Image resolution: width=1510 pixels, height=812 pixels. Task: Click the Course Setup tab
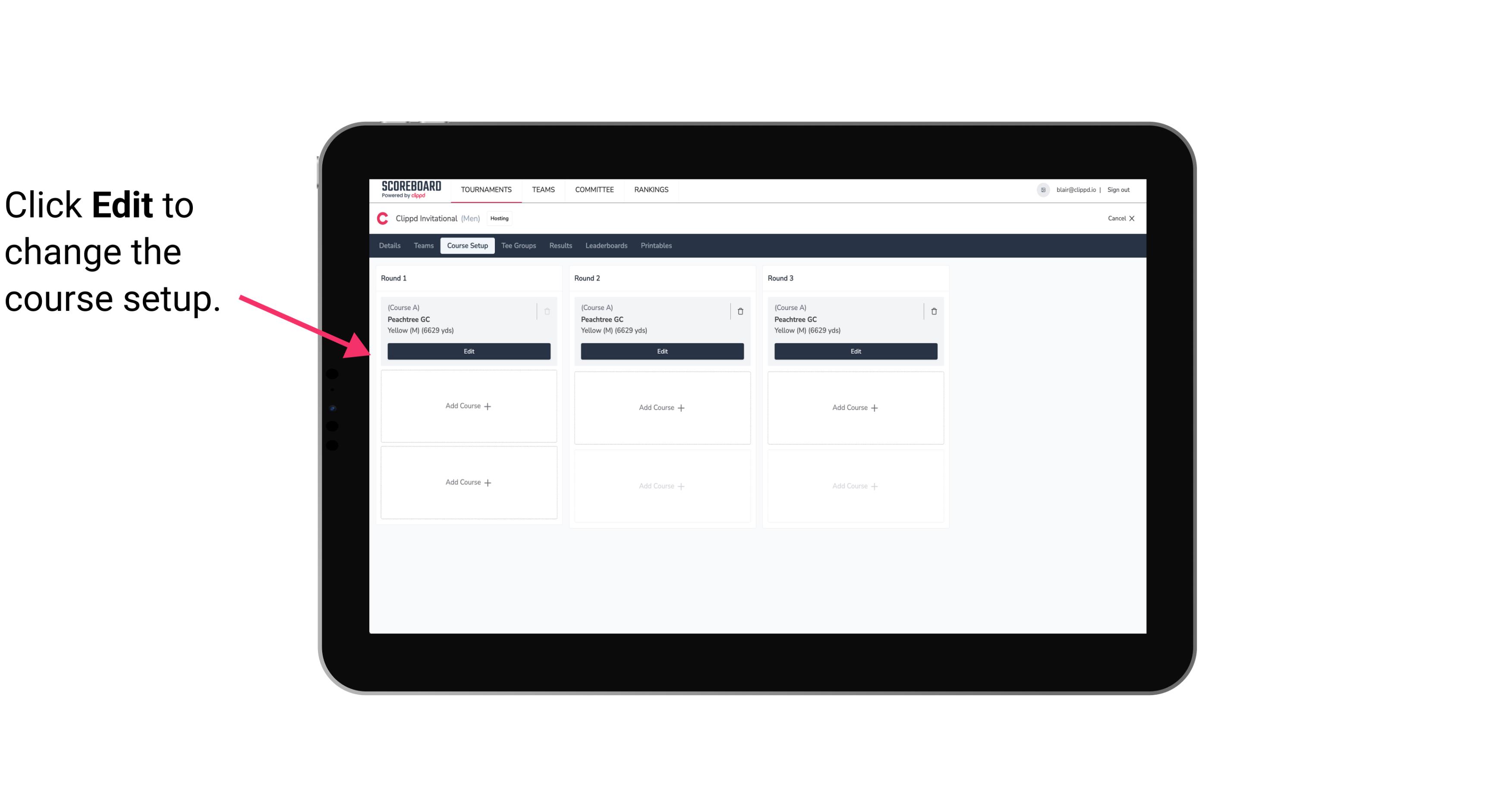467,245
